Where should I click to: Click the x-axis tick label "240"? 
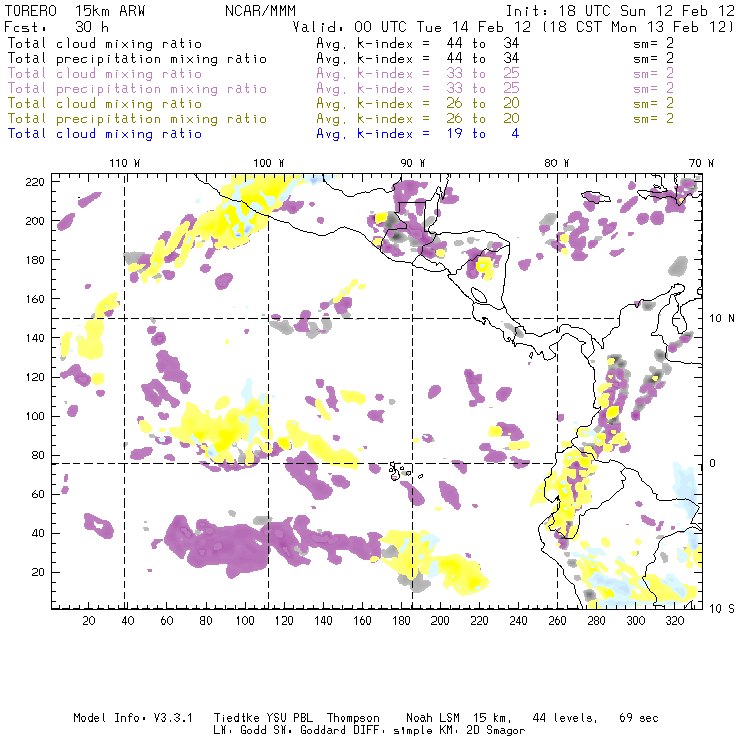tap(518, 620)
